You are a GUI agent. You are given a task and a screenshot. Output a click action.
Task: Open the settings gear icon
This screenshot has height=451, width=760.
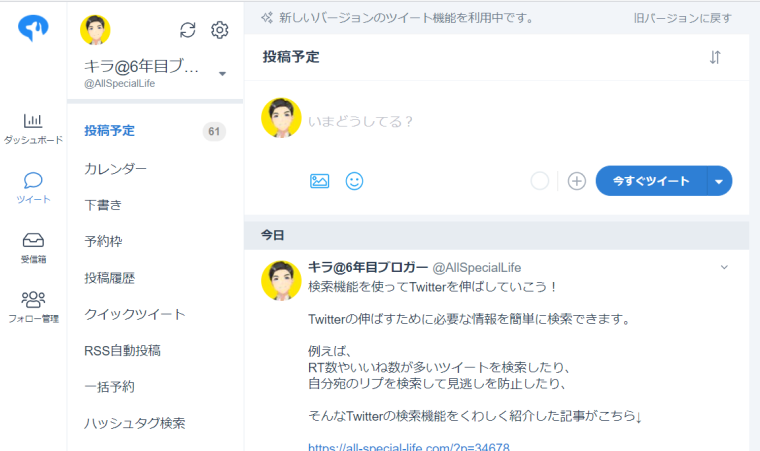pos(220,30)
